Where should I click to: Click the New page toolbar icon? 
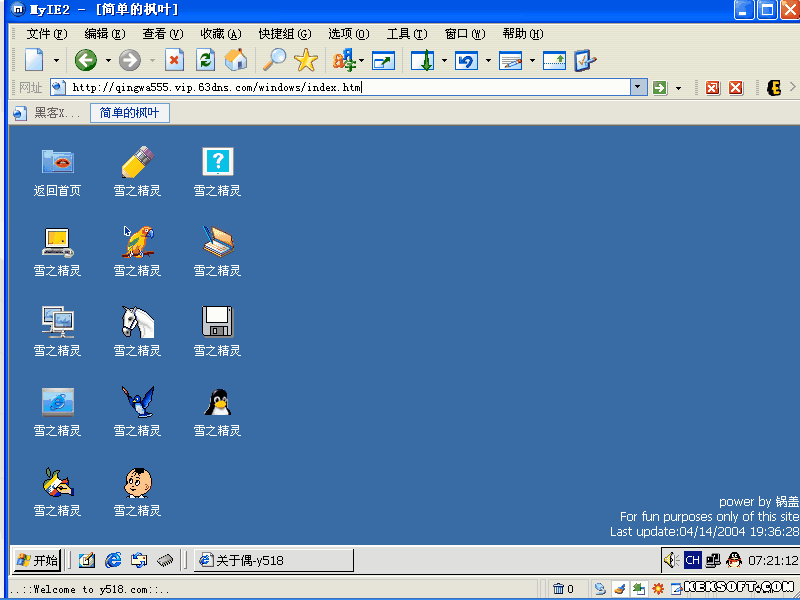34,60
